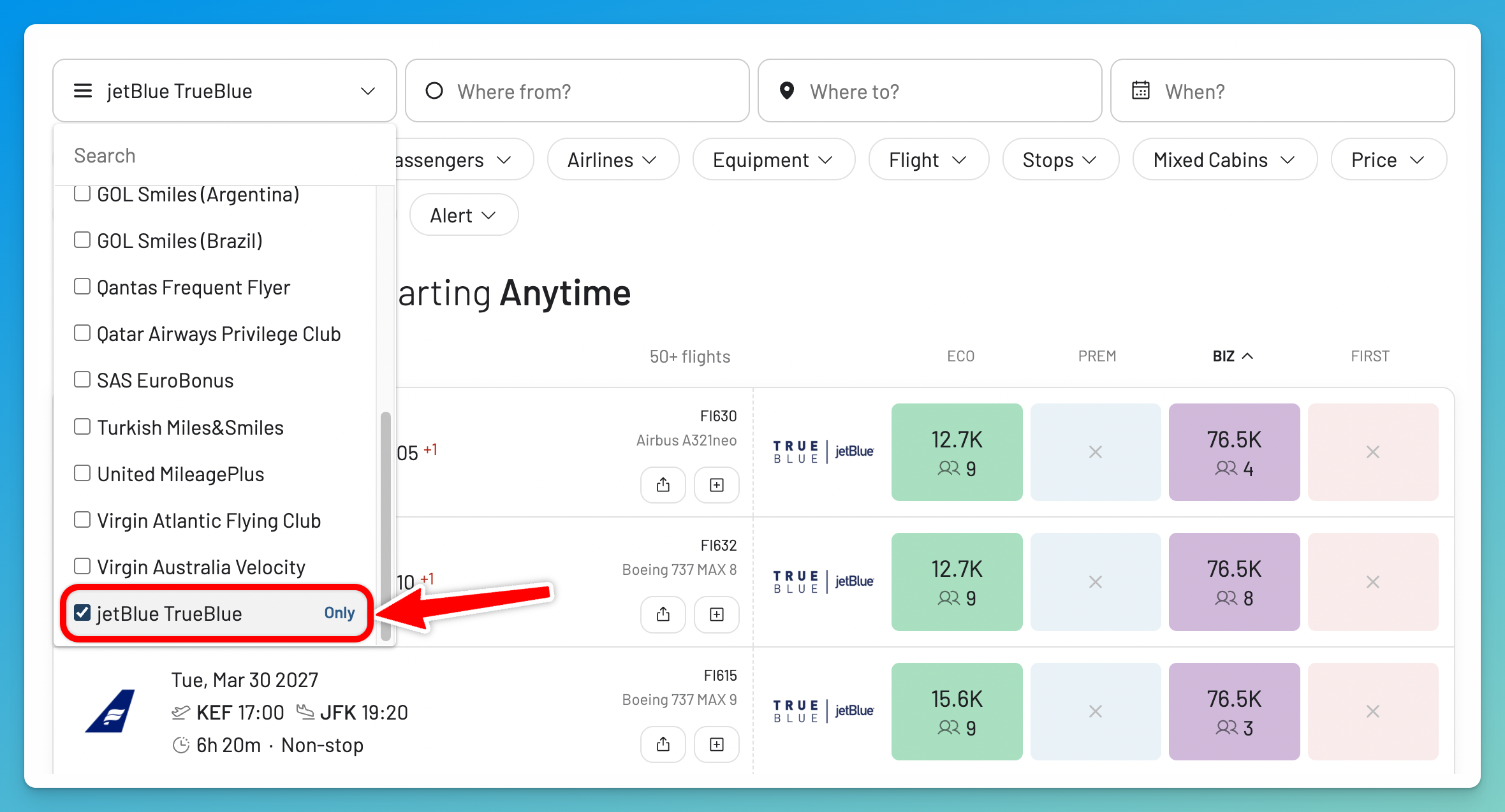Click unavailable FIRST cell for FI615
Image resolution: width=1505 pixels, height=812 pixels.
point(1373,711)
